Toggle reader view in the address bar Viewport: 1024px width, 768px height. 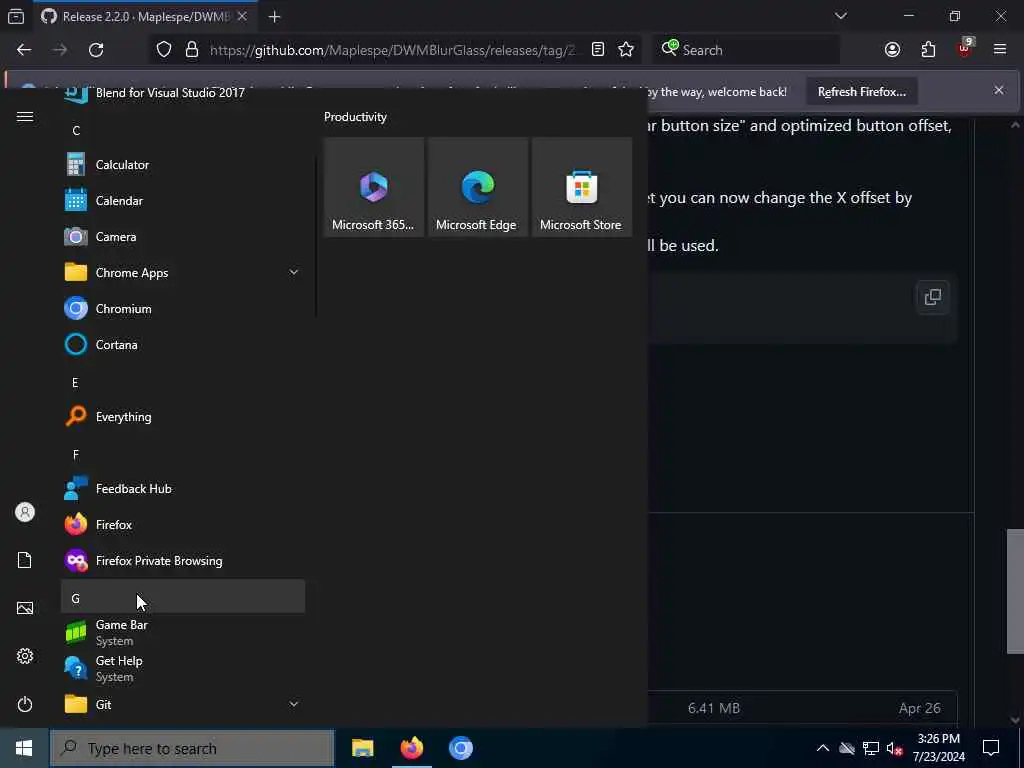pyautogui.click(x=598, y=50)
